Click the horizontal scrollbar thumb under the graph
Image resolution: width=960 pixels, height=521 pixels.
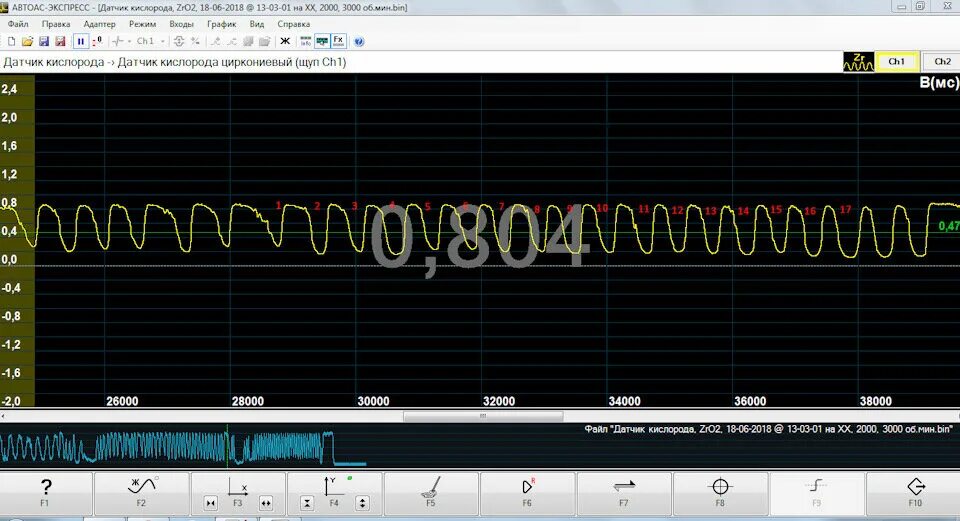[x=483, y=416]
